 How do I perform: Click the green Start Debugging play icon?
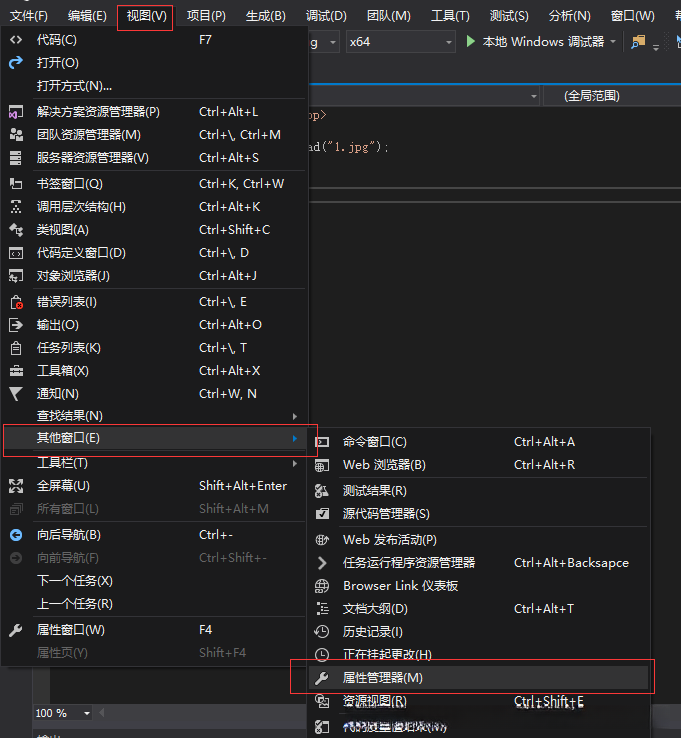pyautogui.click(x=470, y=41)
